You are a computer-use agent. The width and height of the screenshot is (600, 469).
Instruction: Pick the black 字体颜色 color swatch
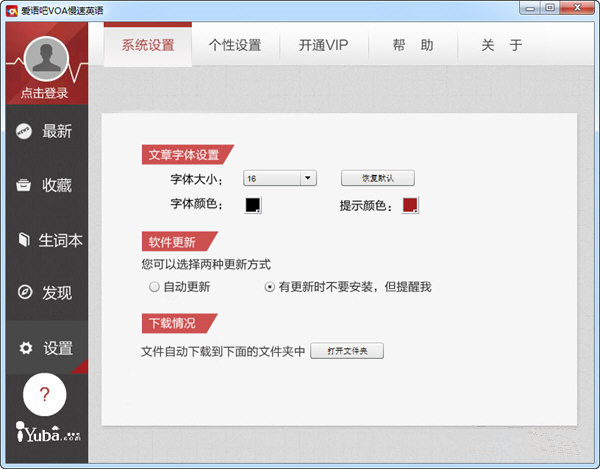253,205
